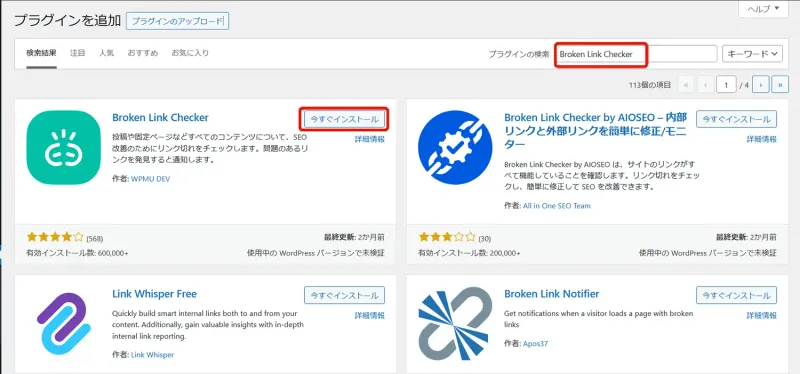
Task: Click the Broken Link Checker plugin icon
Action: point(63,147)
